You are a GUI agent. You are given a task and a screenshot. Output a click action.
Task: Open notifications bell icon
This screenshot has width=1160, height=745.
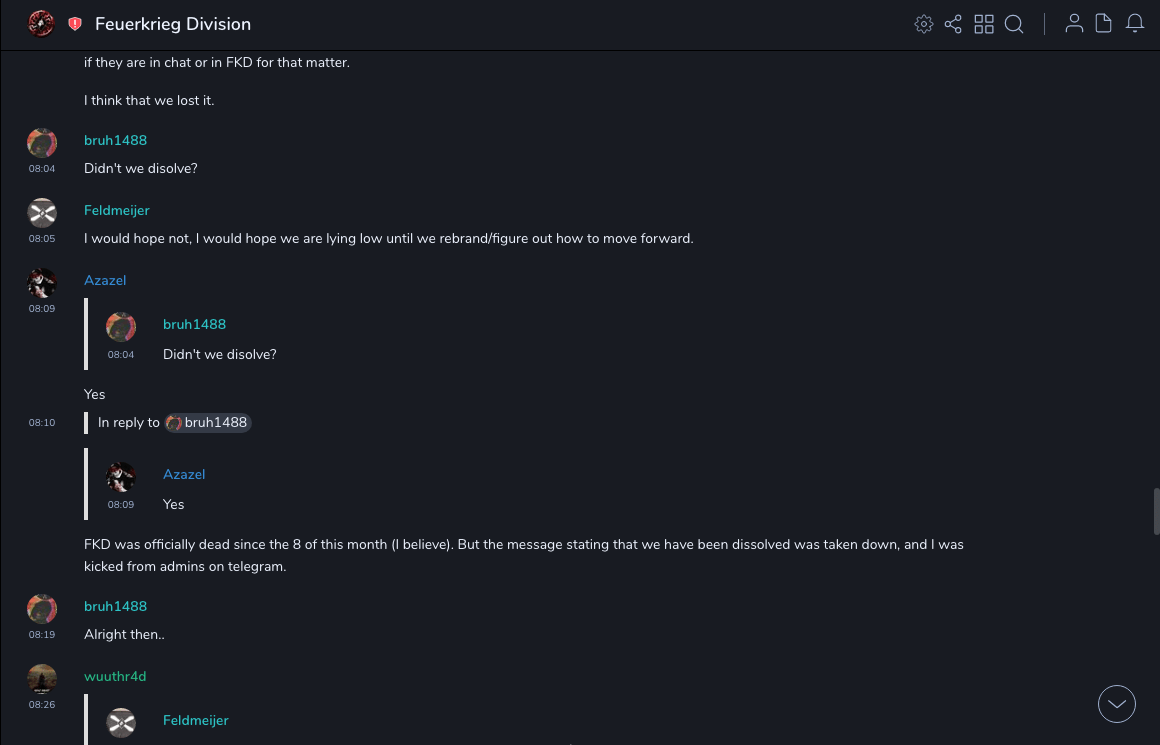click(x=1135, y=24)
